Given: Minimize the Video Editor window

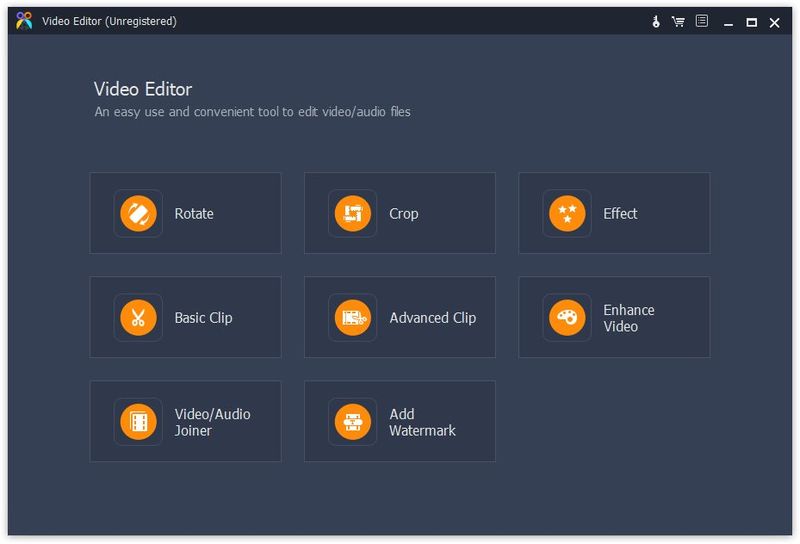Looking at the screenshot, I should click(728, 22).
